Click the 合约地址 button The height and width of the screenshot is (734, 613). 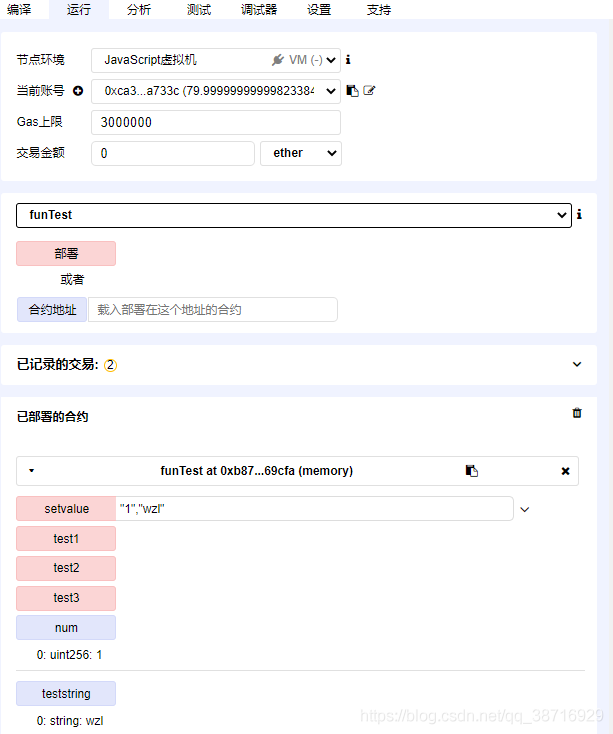click(x=52, y=309)
